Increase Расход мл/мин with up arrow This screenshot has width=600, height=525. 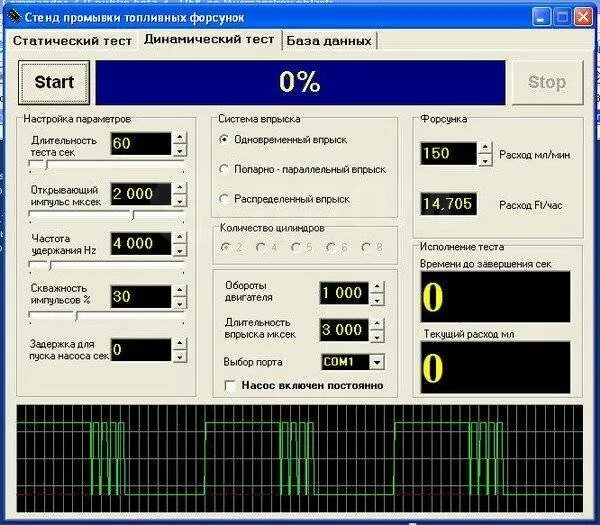click(485, 148)
